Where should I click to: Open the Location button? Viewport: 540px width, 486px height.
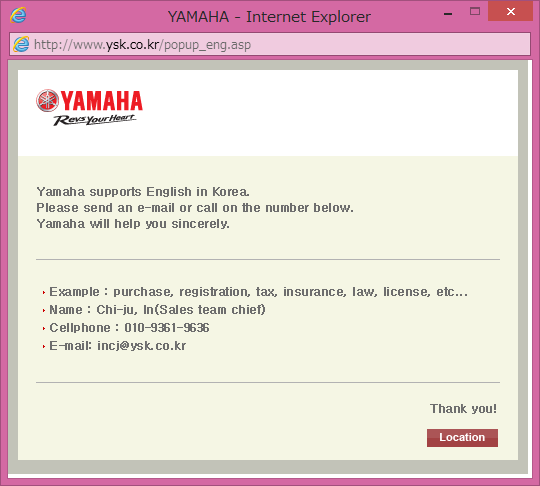pyautogui.click(x=462, y=437)
